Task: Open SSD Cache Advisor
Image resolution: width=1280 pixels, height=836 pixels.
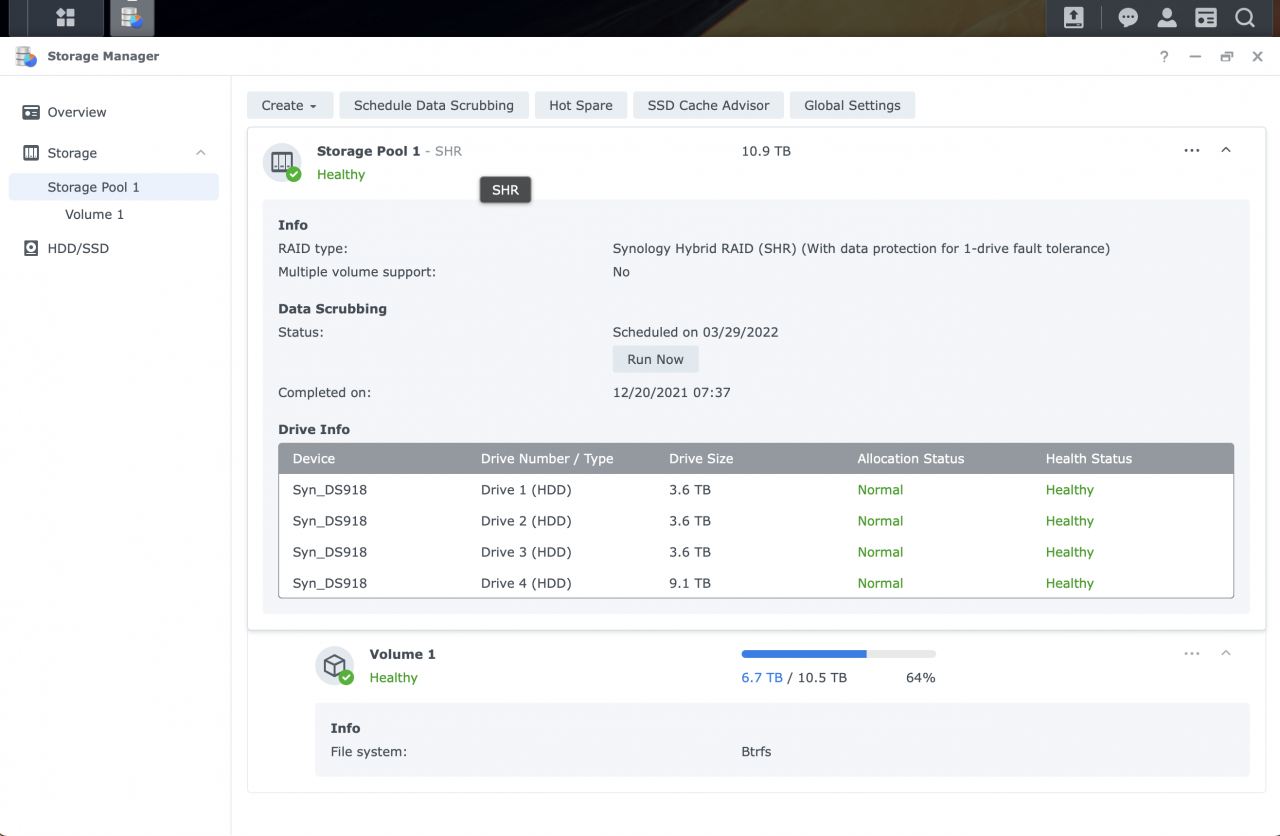Action: (708, 105)
